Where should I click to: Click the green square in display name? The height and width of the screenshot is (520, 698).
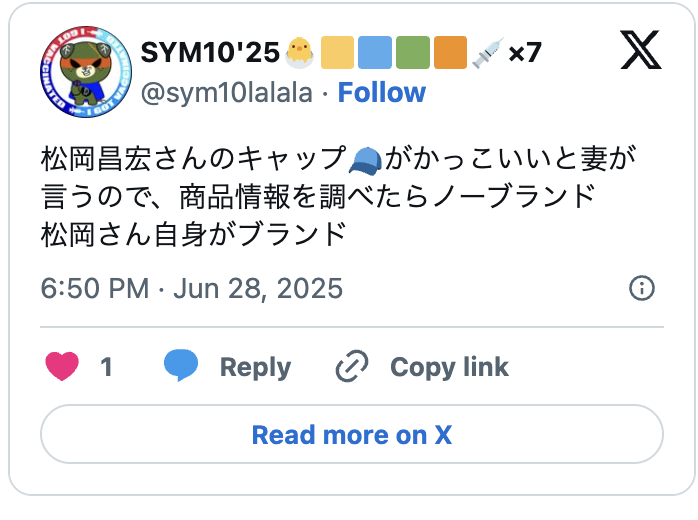point(412,52)
